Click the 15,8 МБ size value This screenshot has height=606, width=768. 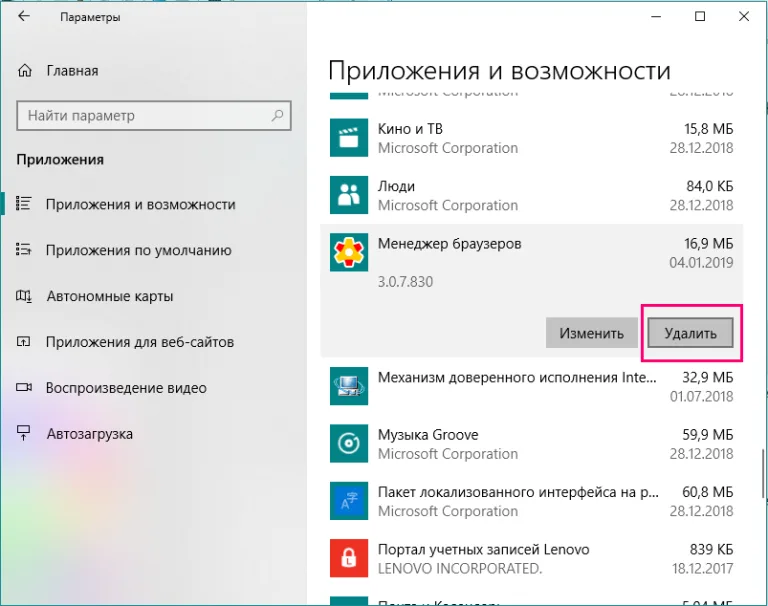click(708, 129)
